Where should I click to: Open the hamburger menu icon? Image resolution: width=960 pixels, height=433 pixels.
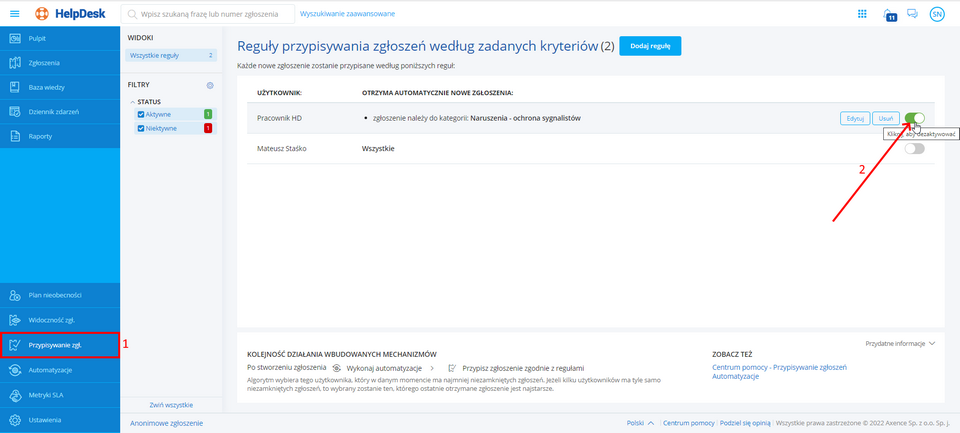pos(14,14)
